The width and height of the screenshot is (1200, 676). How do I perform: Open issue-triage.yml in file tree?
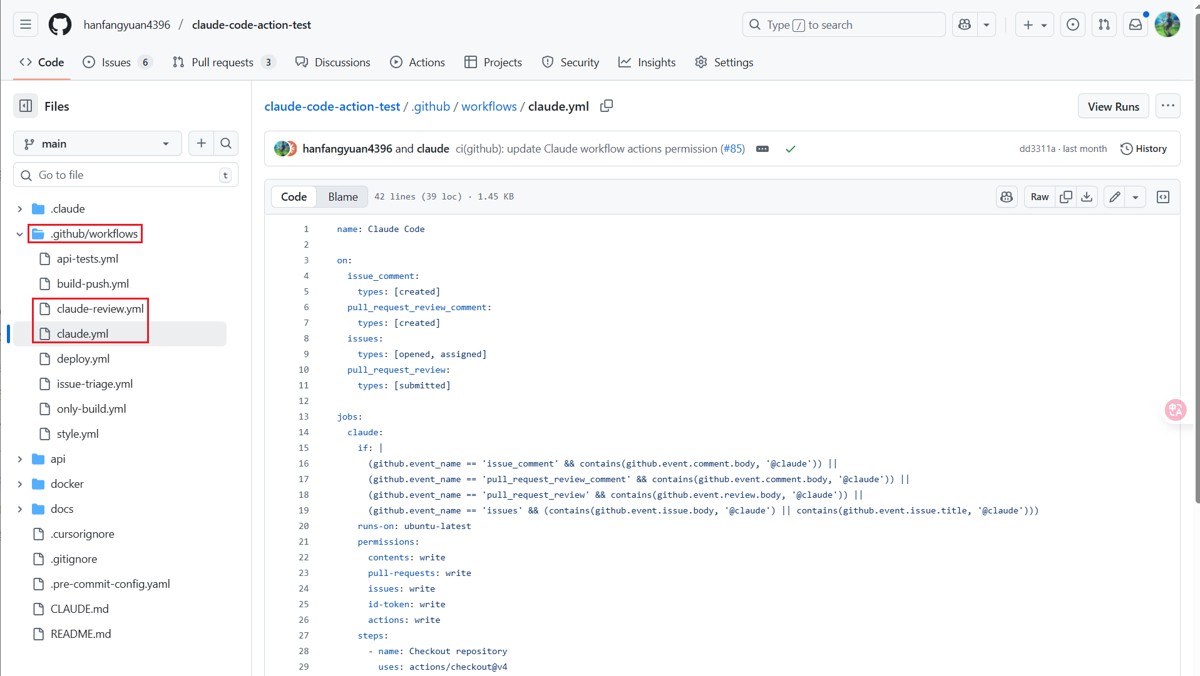tap(94, 384)
